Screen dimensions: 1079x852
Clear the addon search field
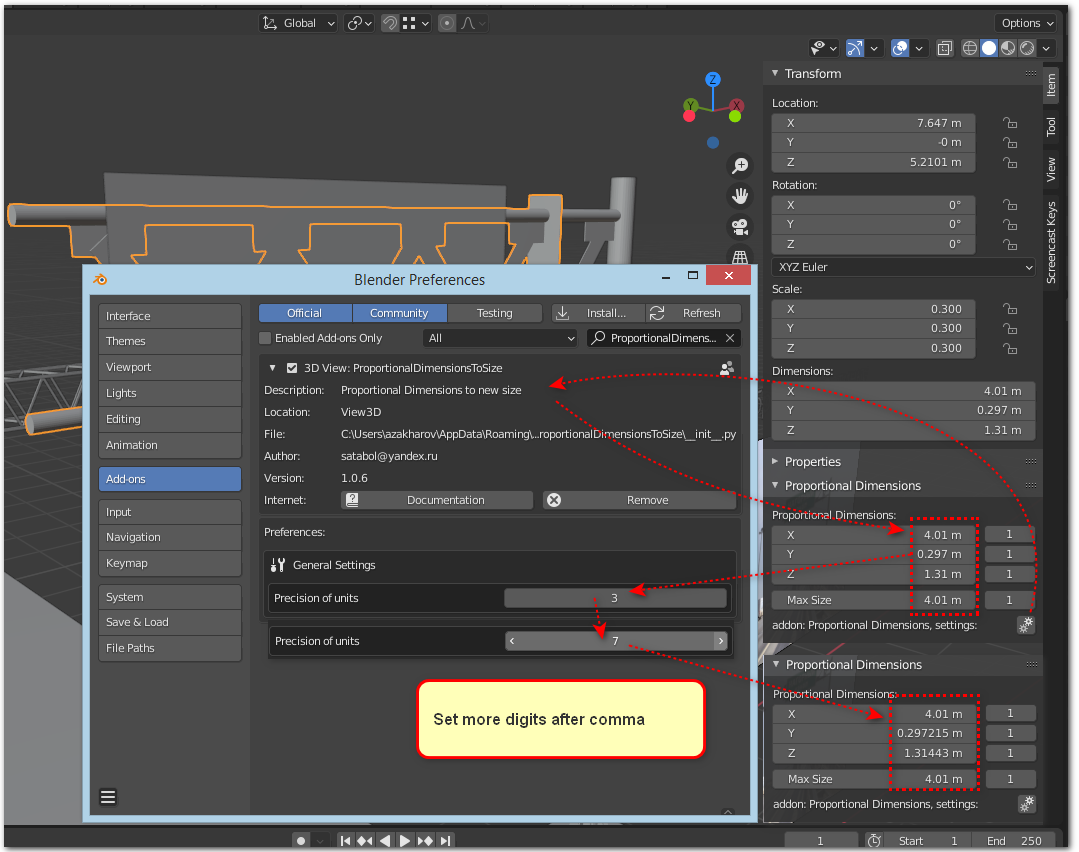(x=730, y=338)
